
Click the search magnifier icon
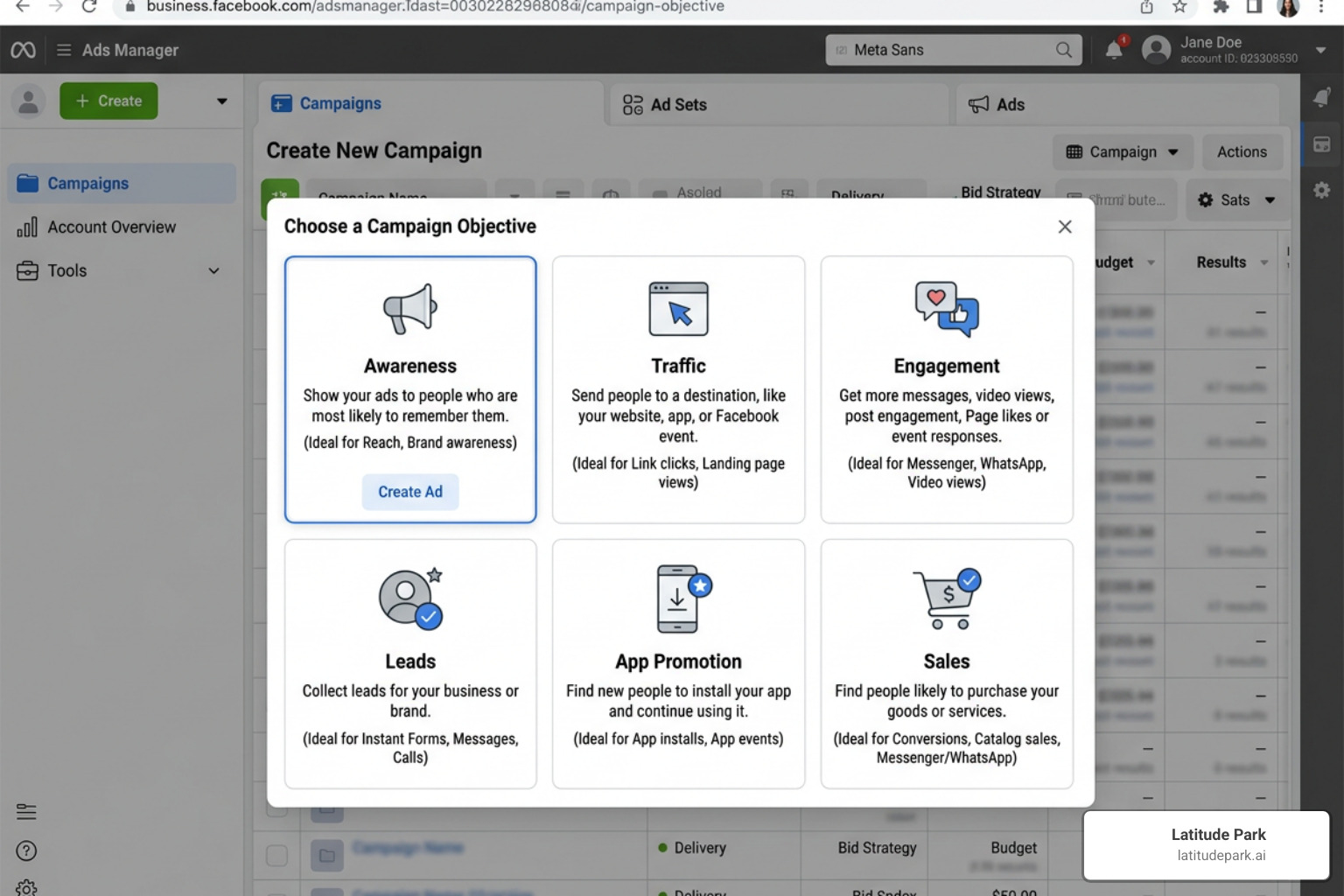pyautogui.click(x=1063, y=50)
